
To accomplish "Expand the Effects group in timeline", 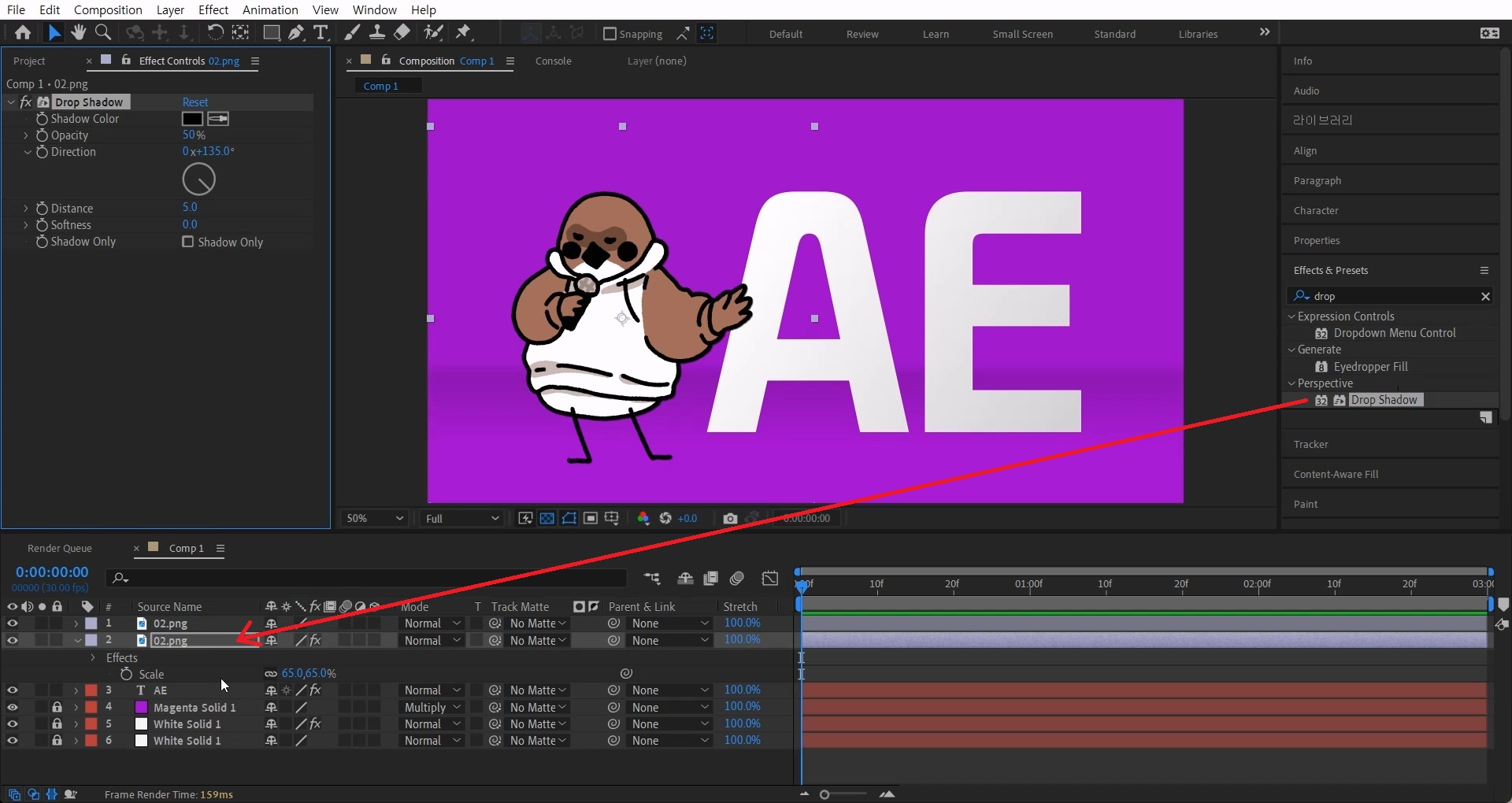I will point(93,657).
